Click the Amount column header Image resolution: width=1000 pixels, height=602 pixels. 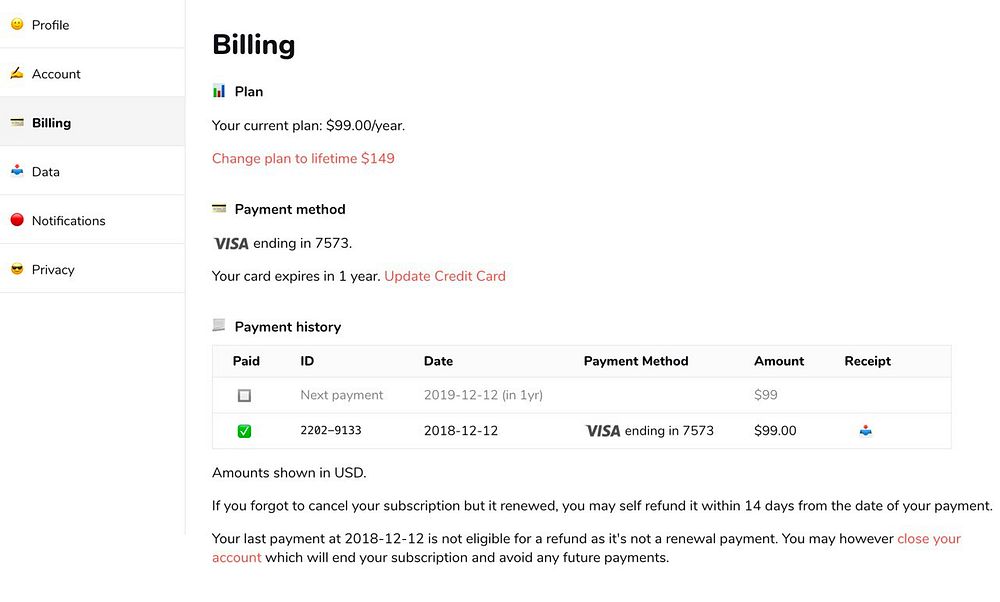pos(779,361)
